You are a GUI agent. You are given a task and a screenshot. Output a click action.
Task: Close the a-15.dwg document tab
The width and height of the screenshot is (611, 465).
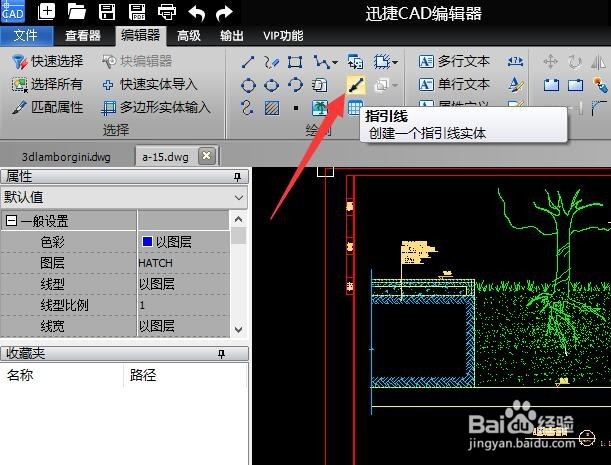(x=207, y=156)
